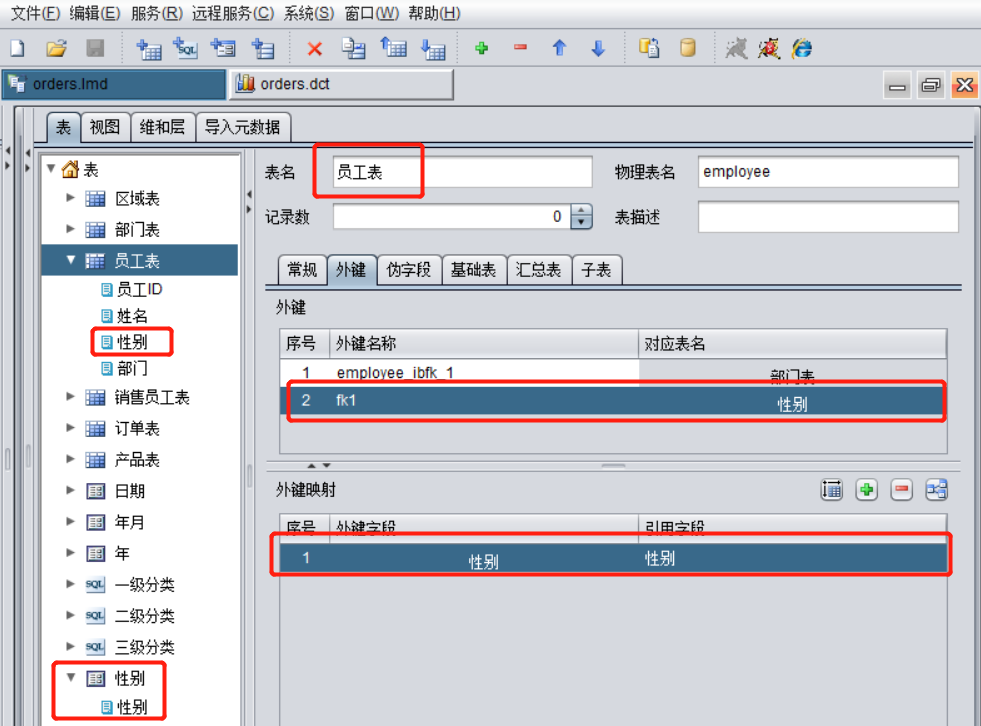This screenshot has width=981, height=726.
Task: Collapse the 员工表 tree node
Action: (70, 260)
